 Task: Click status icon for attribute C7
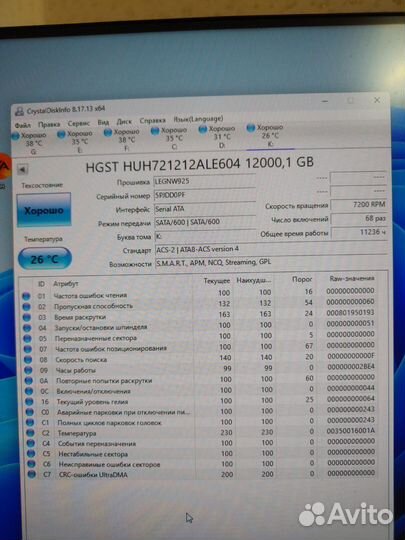click(32, 475)
